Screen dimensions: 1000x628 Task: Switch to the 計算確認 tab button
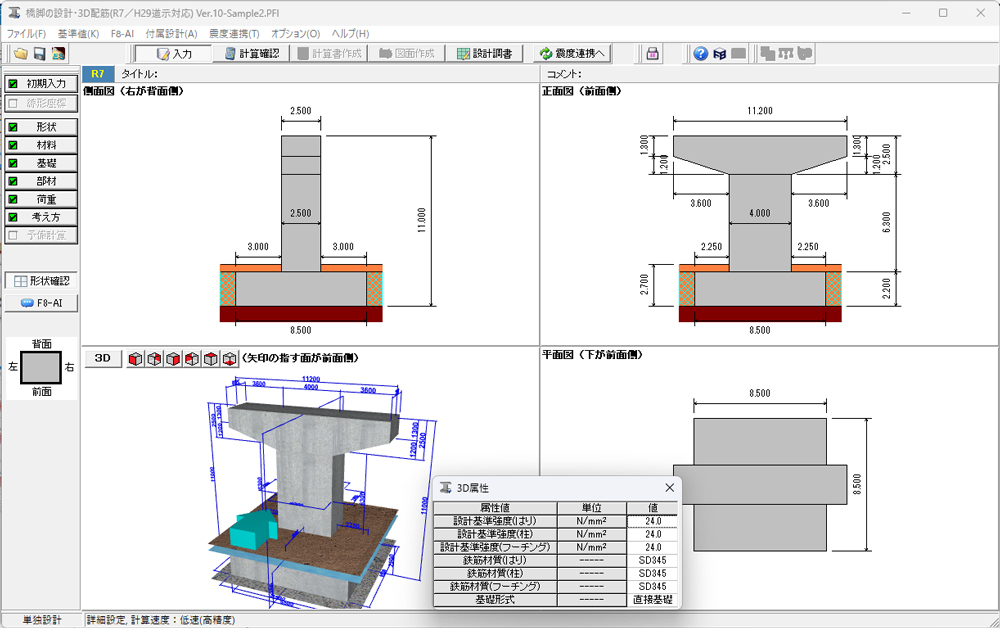pos(251,54)
